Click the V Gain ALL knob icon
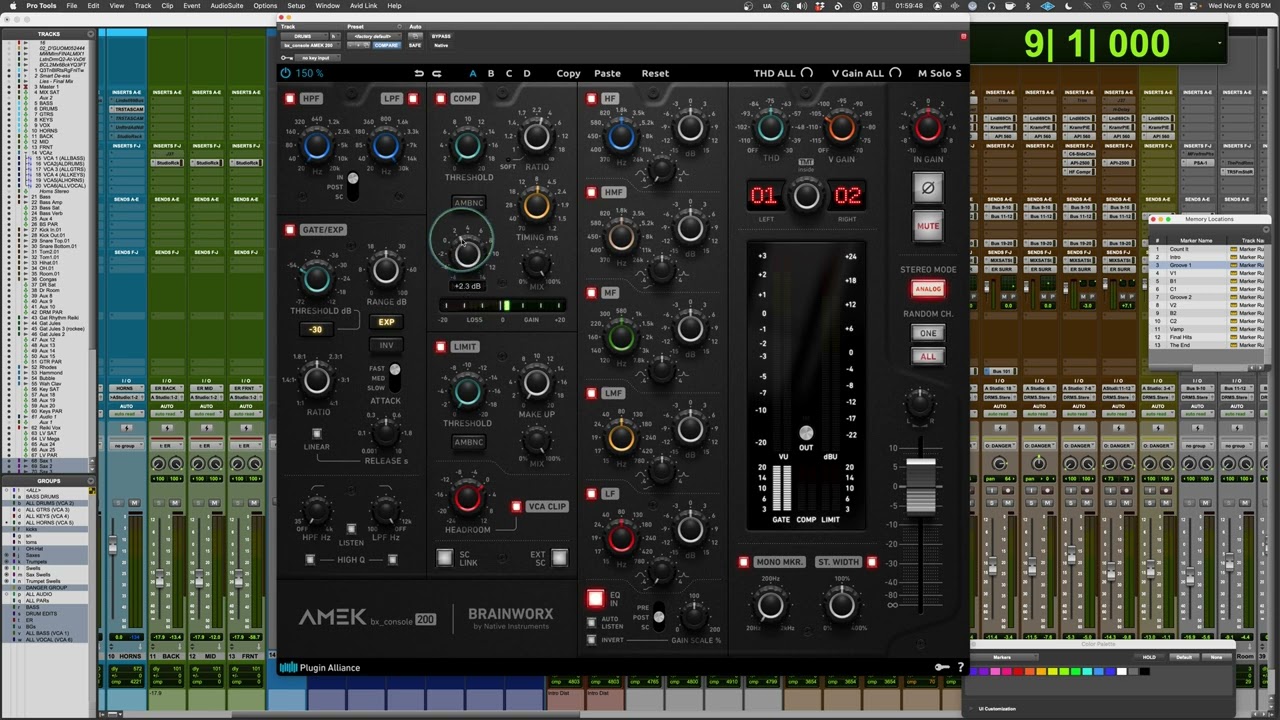This screenshot has height=720, width=1280. [895, 73]
